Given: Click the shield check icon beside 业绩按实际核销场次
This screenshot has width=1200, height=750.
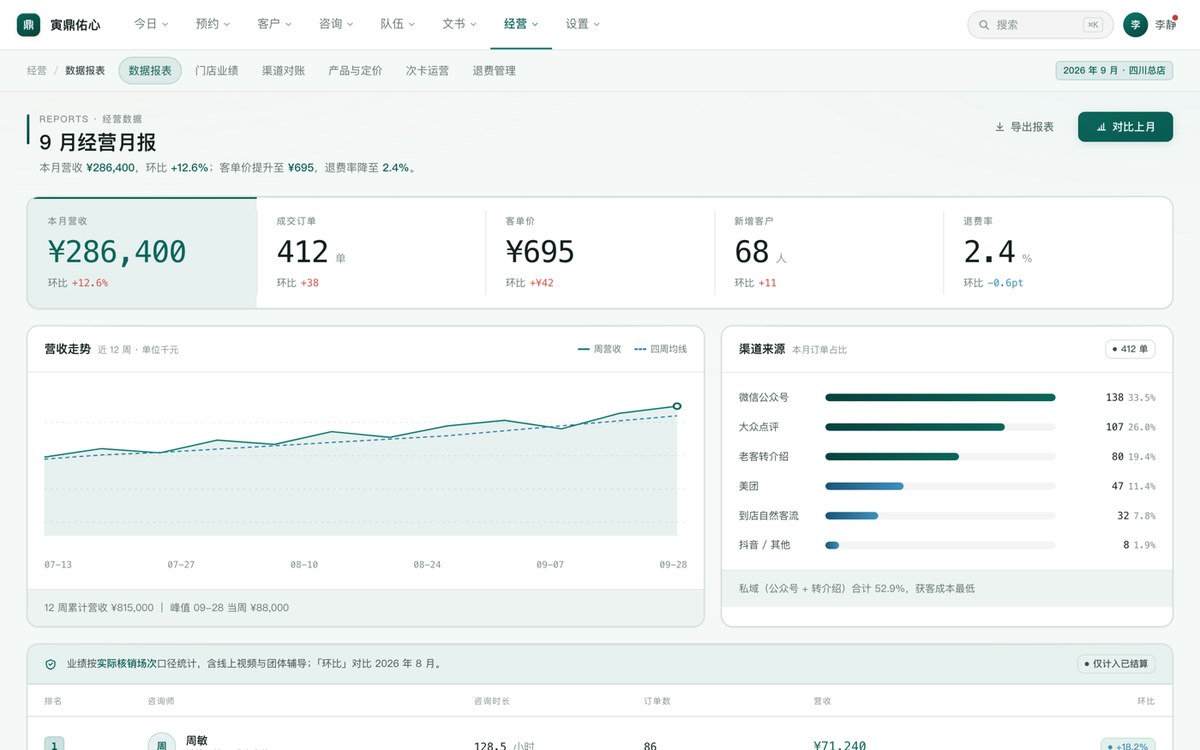Looking at the screenshot, I should [51, 664].
